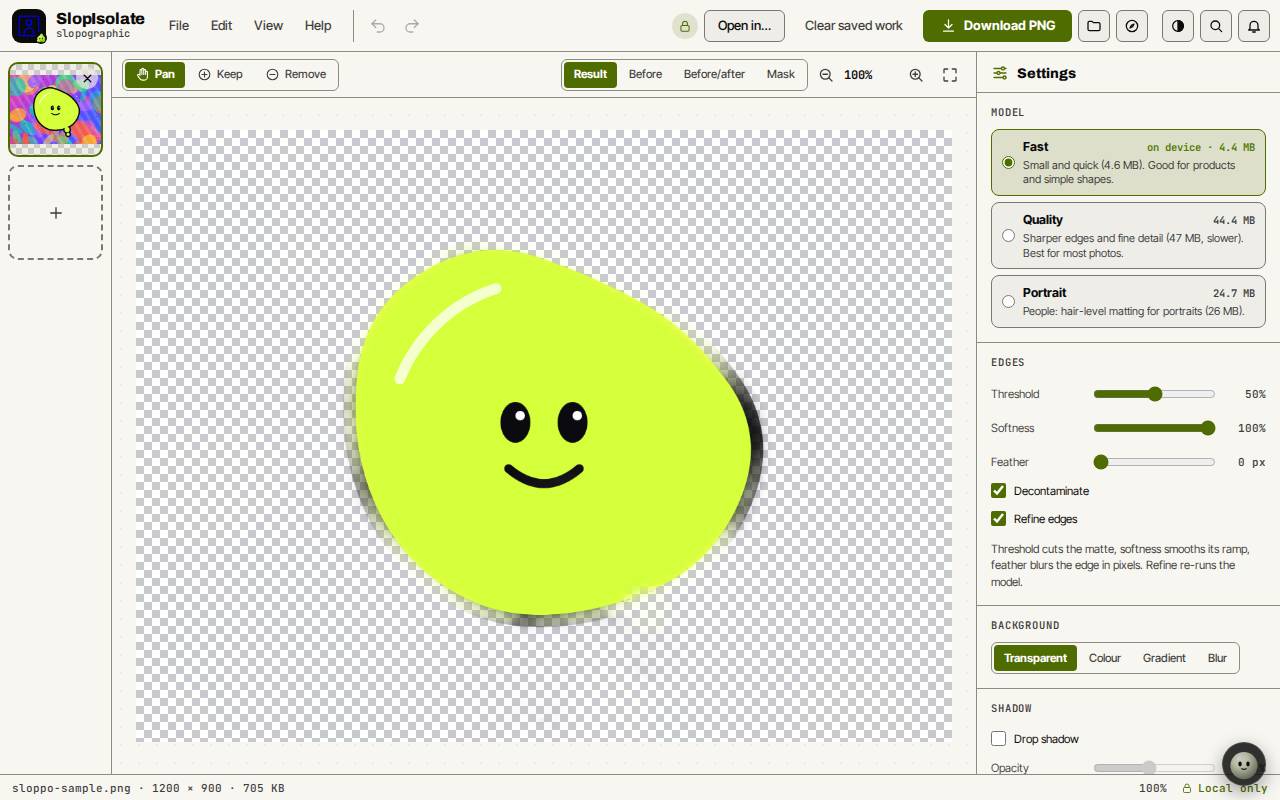Switch to the Before view tab
The width and height of the screenshot is (1280, 800).
pos(645,75)
